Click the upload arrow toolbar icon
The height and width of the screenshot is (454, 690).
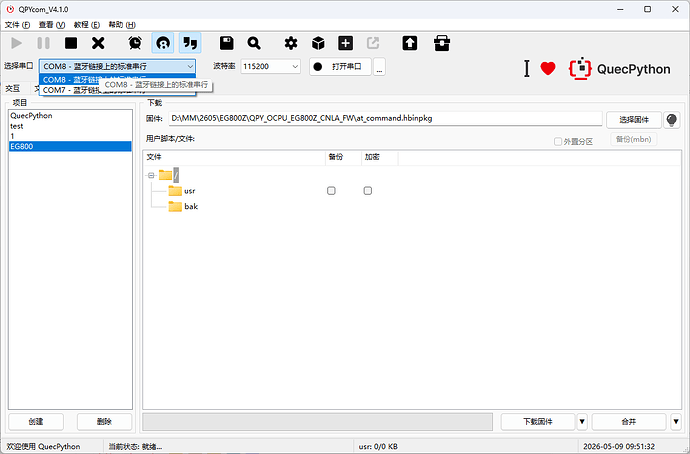[410, 43]
